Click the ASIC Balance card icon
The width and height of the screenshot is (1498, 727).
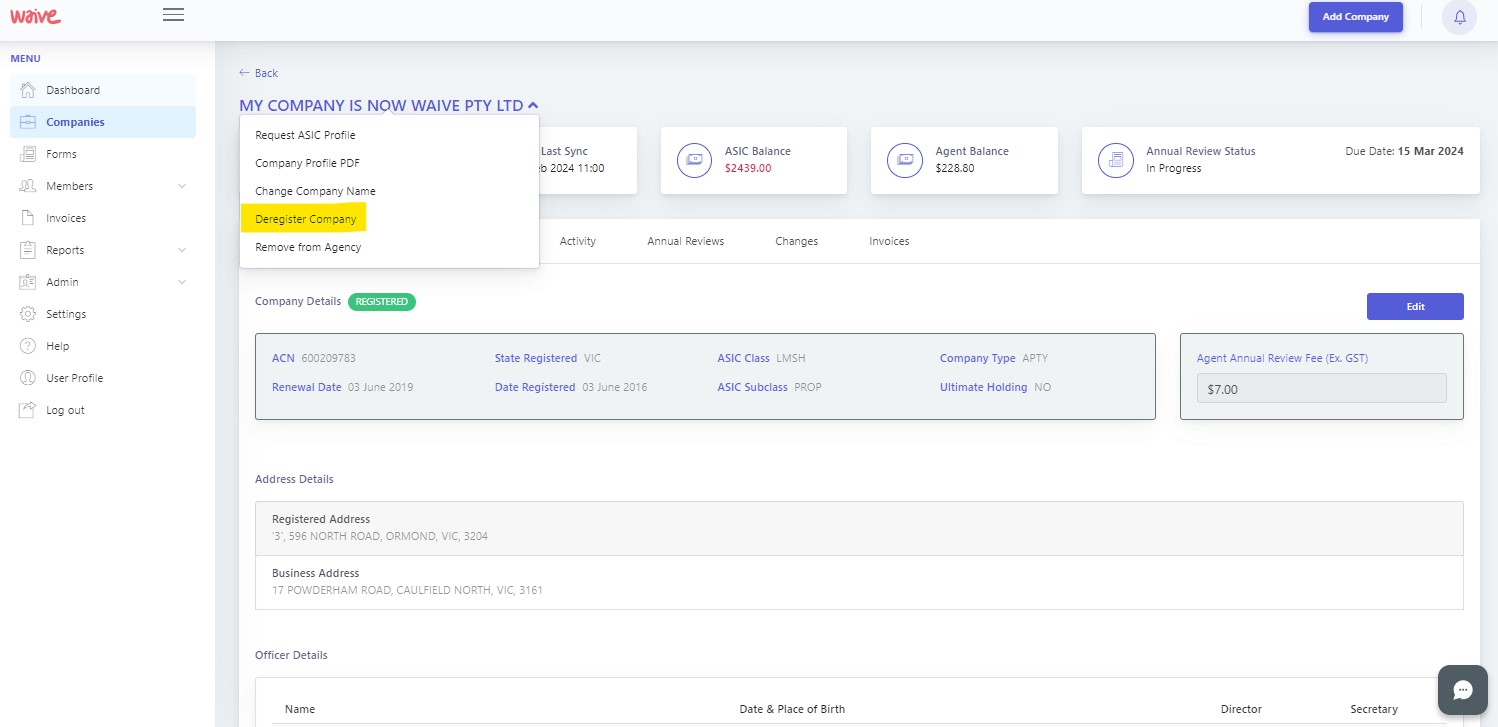click(694, 160)
